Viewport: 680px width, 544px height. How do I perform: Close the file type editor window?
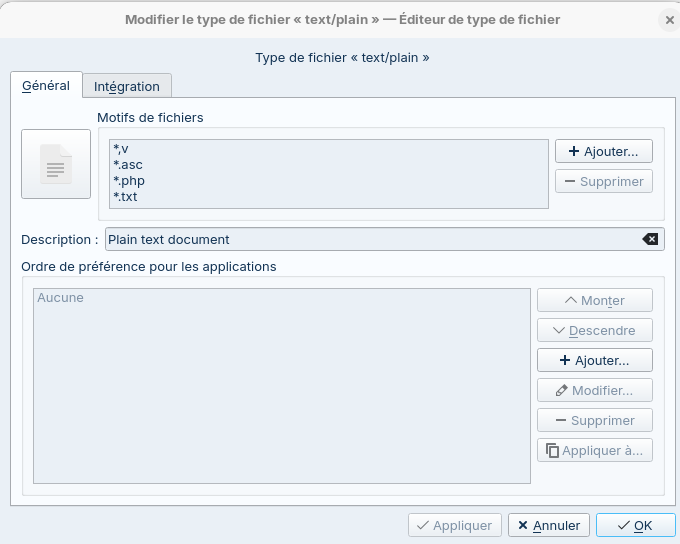tap(668, 20)
